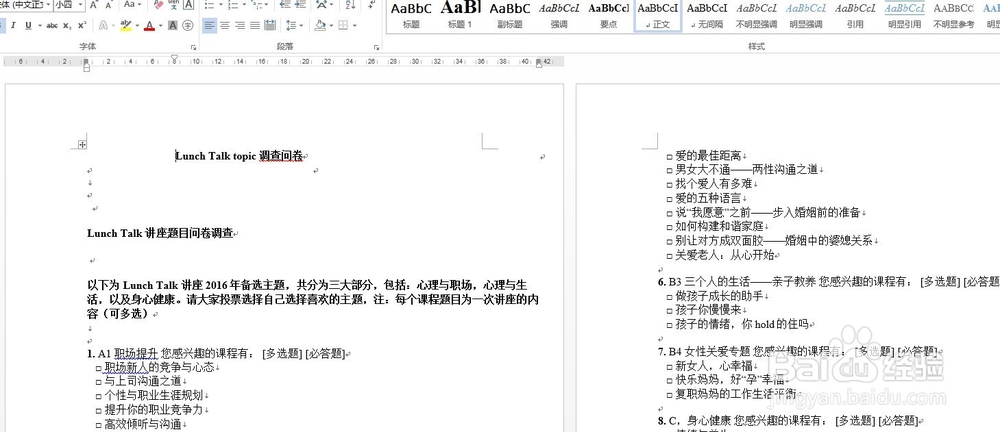The image size is (1000, 432).
Task: Expand the bullet library arrow
Action: (219, 5)
